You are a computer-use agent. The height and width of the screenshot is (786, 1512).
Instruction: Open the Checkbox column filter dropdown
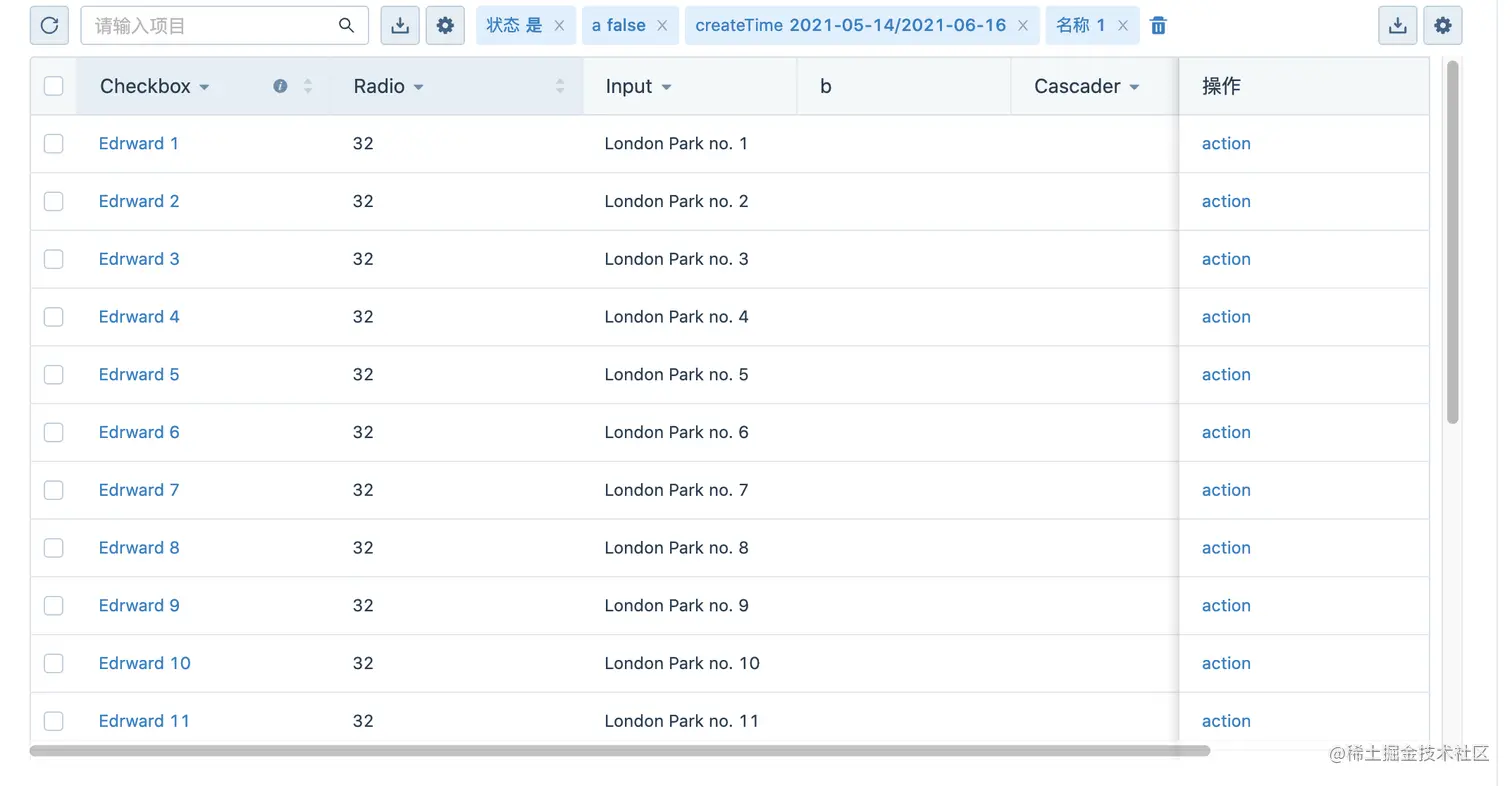point(204,87)
